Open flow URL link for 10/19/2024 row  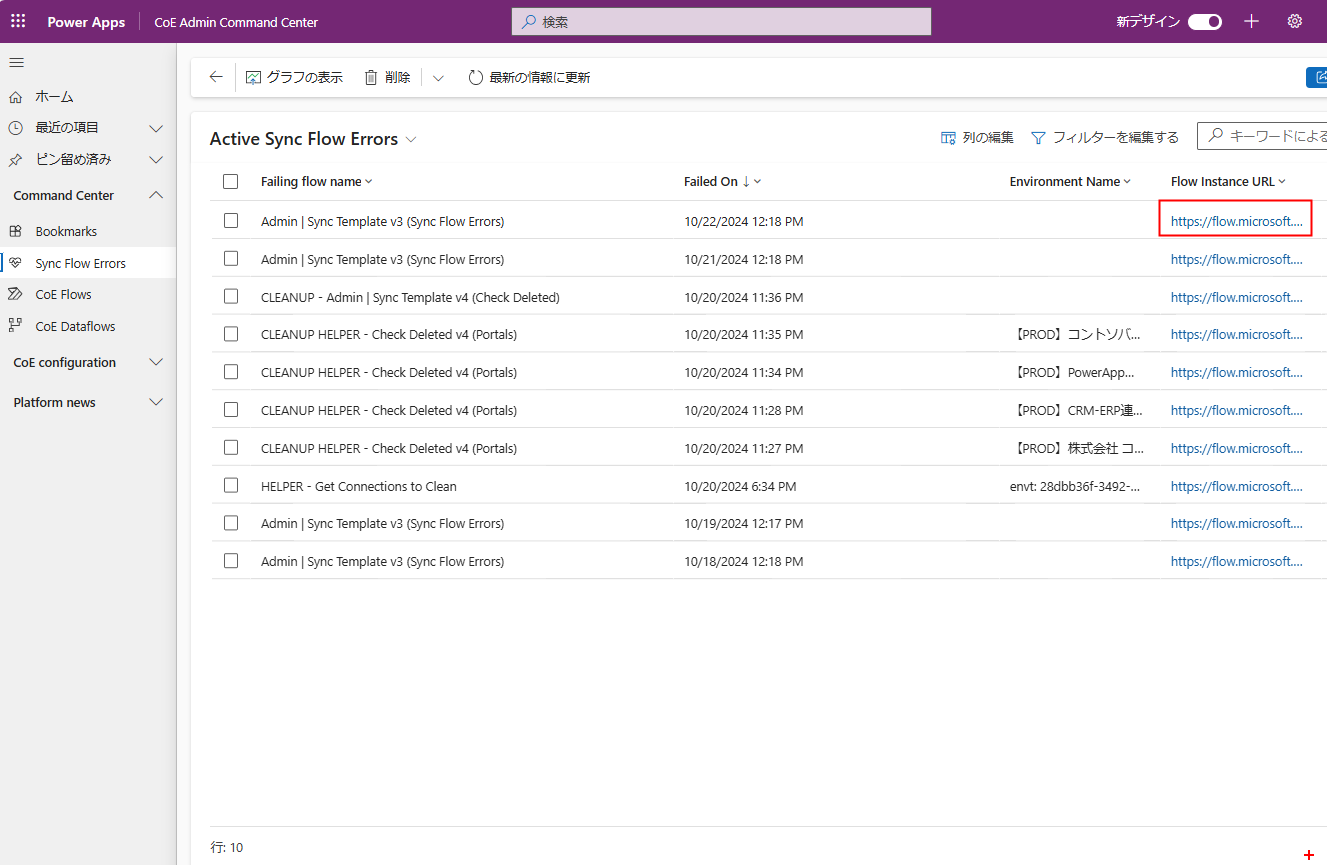pyautogui.click(x=1236, y=523)
